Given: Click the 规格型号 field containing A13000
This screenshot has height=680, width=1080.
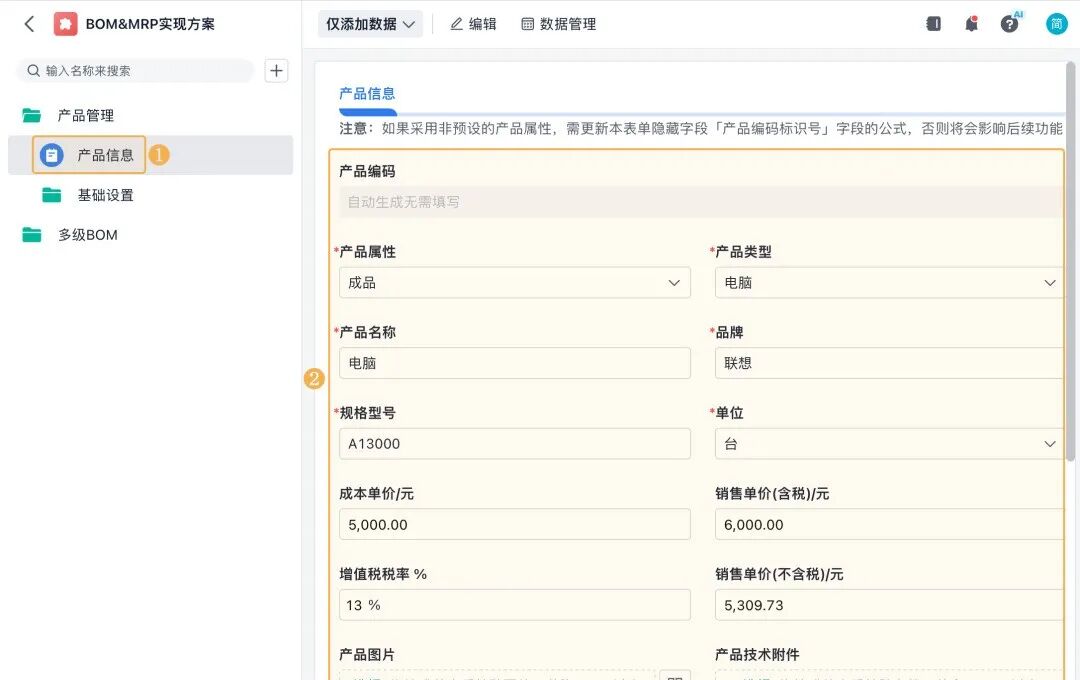Looking at the screenshot, I should 515,444.
